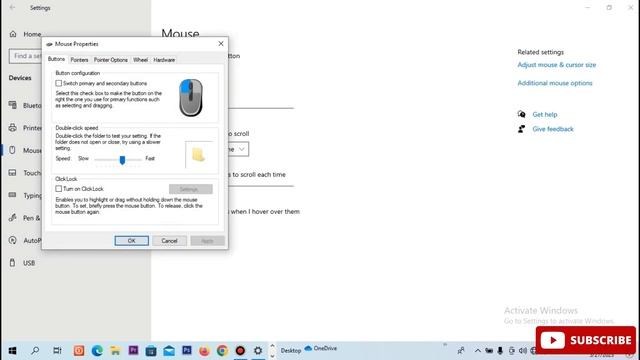Click the taskbar toolbar scroll-up arrow
The height and width of the screenshot is (360, 640).
click(x=272, y=346)
